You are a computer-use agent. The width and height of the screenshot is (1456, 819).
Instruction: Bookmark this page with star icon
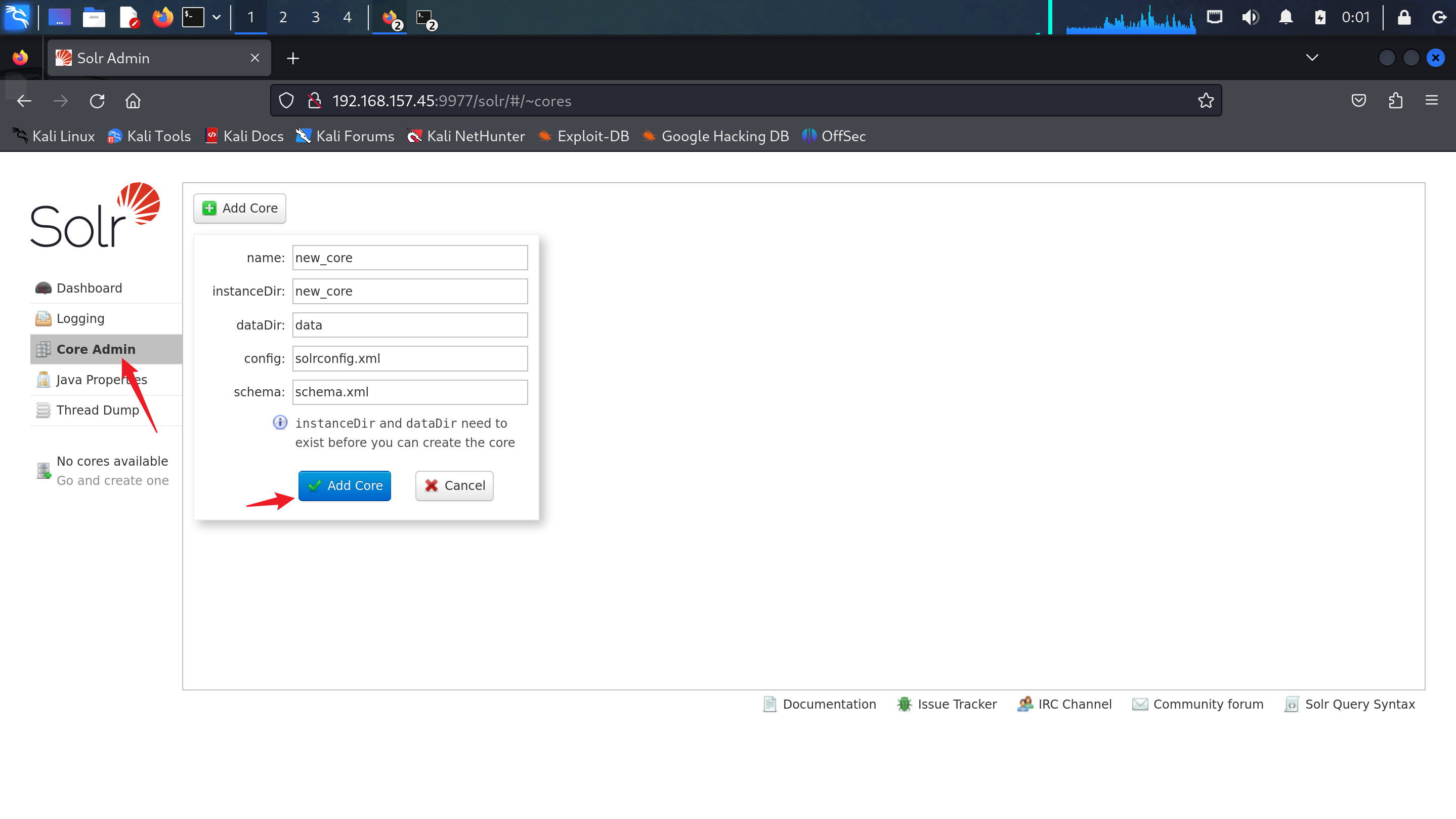[x=1205, y=101]
